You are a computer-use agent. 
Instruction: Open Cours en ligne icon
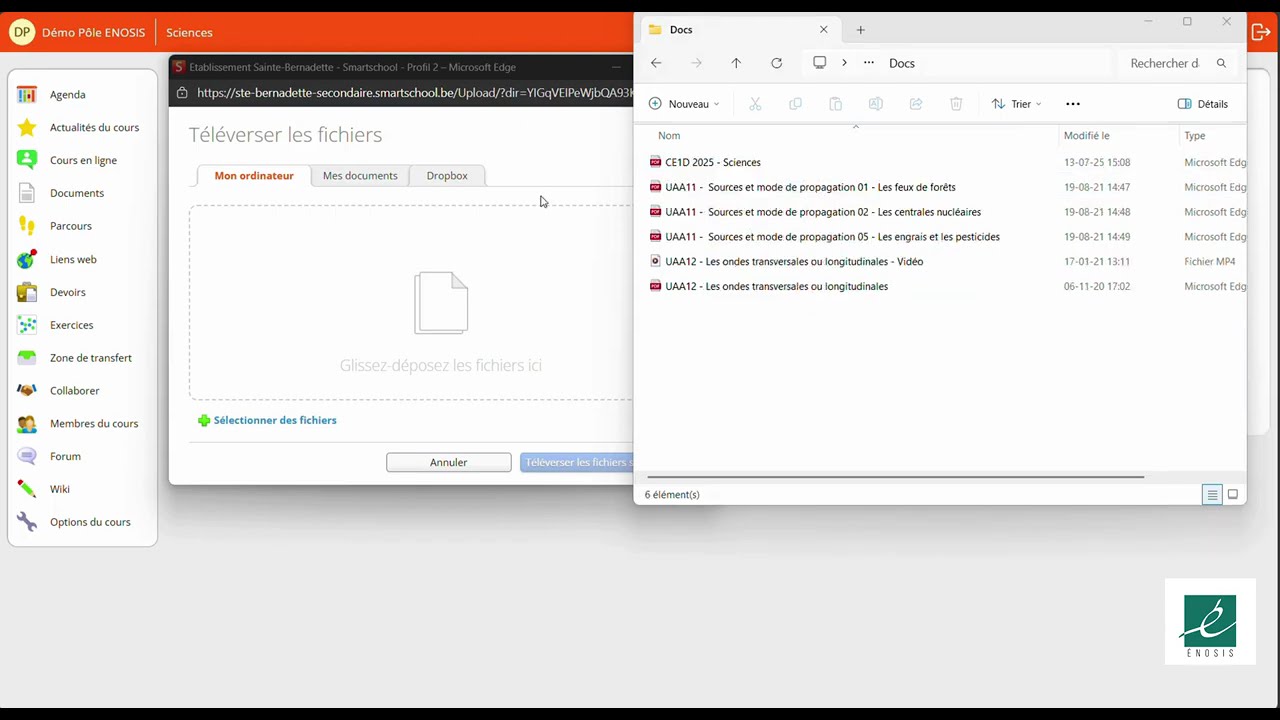coord(27,160)
